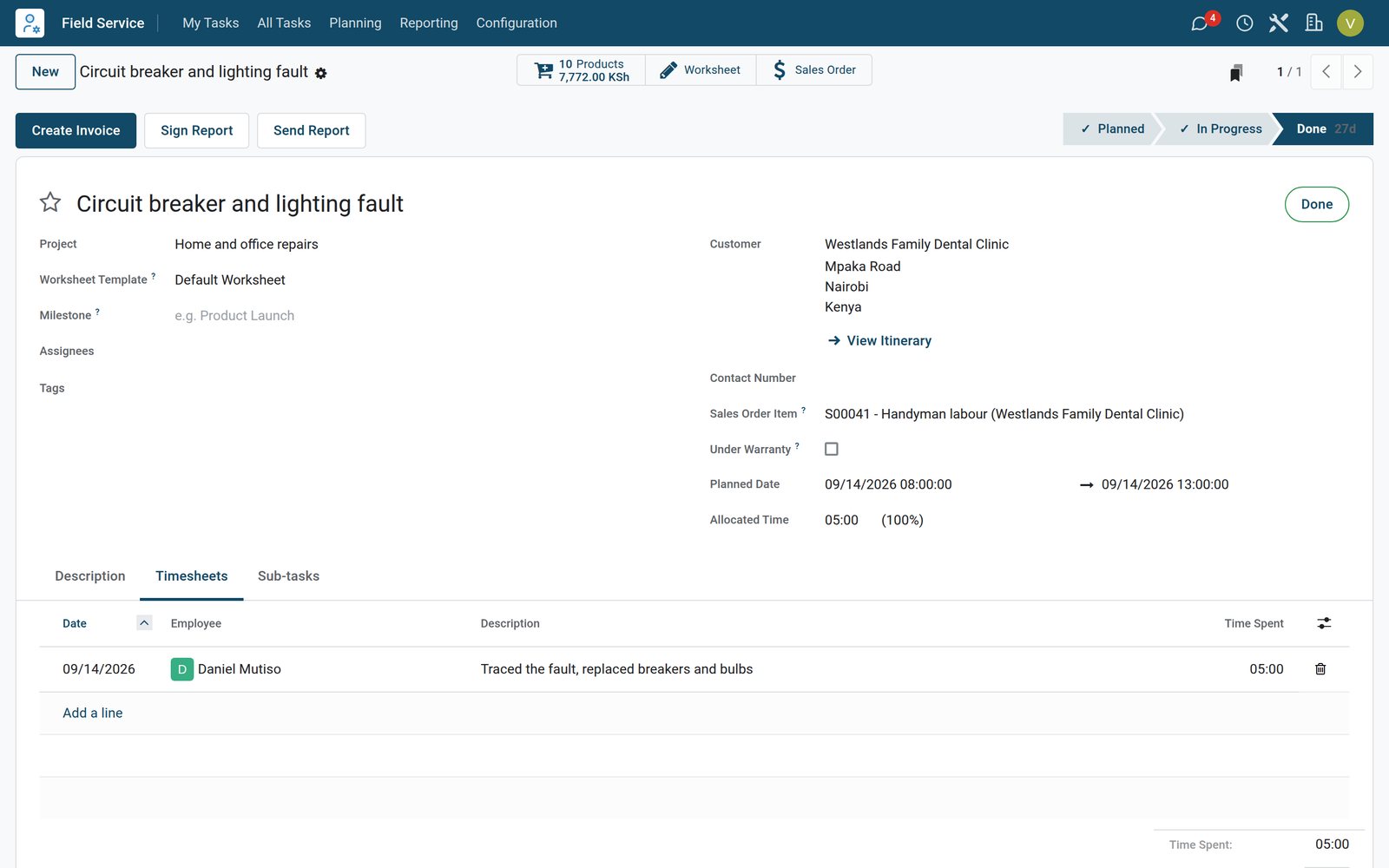Click the planned start date field
This screenshot has height=868, width=1389.
coord(888,484)
